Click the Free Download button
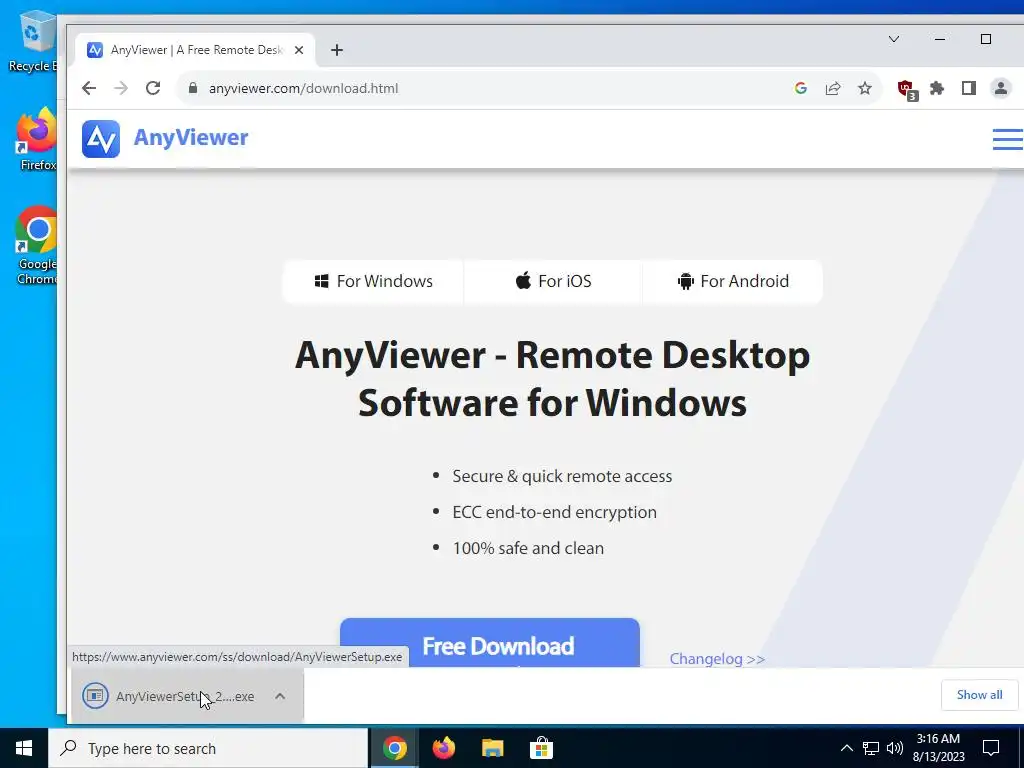 click(x=490, y=643)
